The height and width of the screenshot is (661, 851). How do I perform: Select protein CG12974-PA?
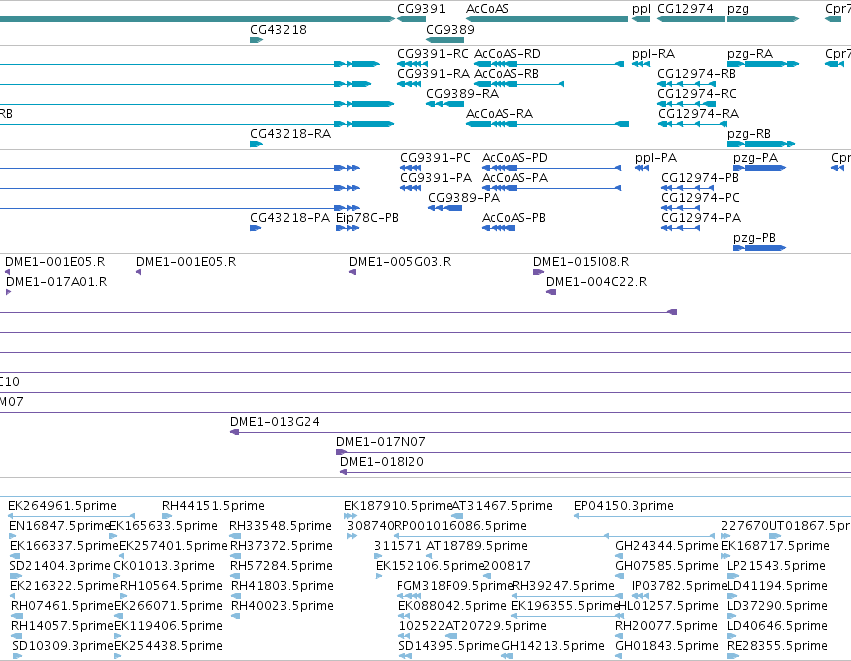click(701, 218)
